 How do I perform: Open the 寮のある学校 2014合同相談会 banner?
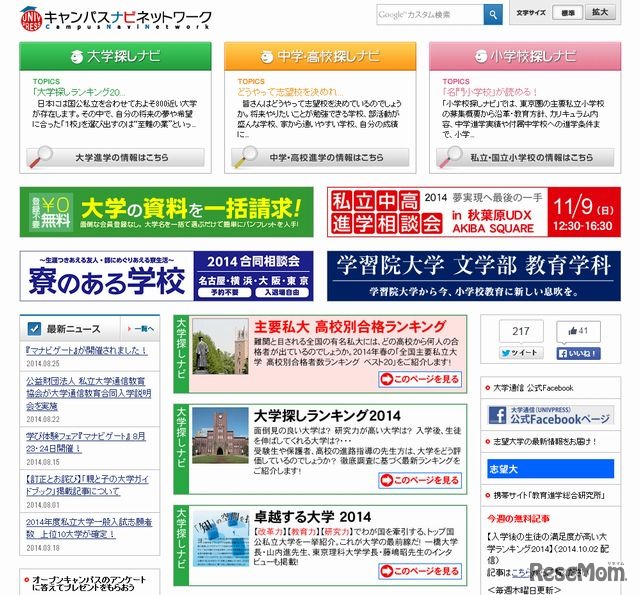point(167,276)
